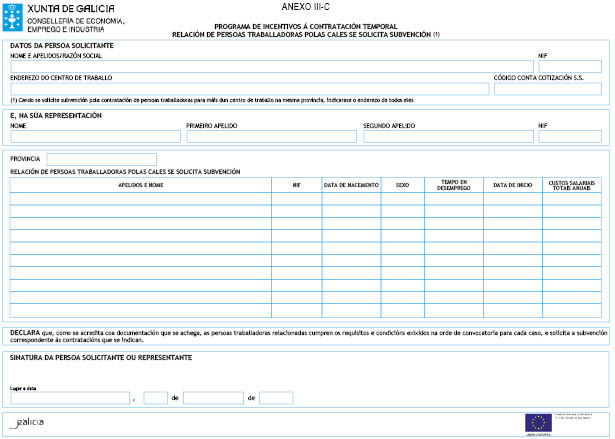The height and width of the screenshot is (439, 615).
Task: Click the 'DATOS DA PERSOA SOLICITANTE' section heading
Action: 62,46
